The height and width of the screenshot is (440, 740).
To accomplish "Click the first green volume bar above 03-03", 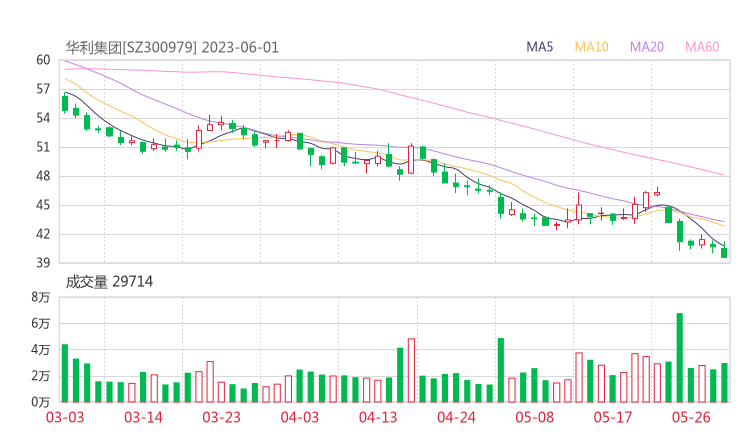I will 65,373.
